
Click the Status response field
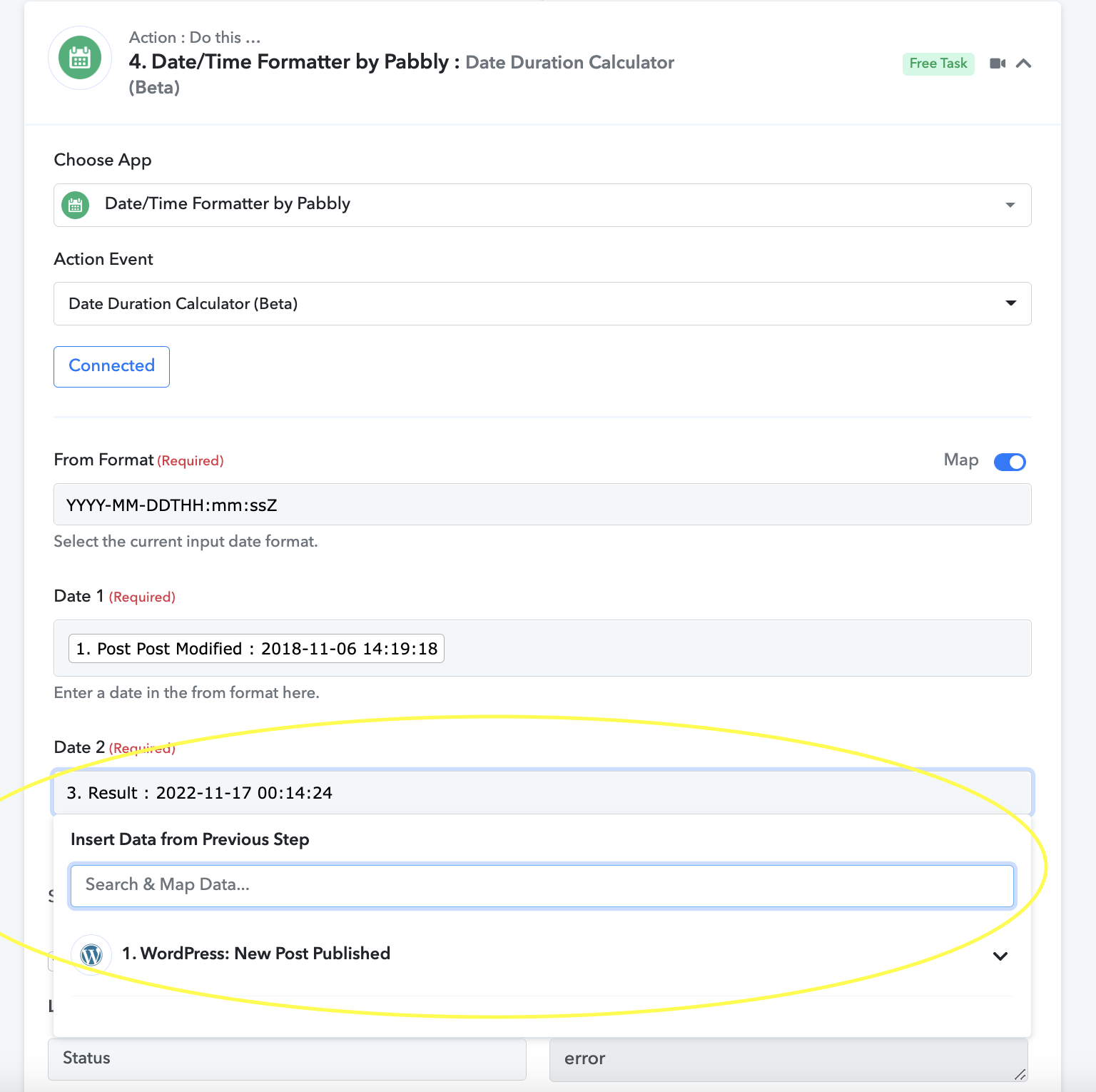tap(287, 1058)
